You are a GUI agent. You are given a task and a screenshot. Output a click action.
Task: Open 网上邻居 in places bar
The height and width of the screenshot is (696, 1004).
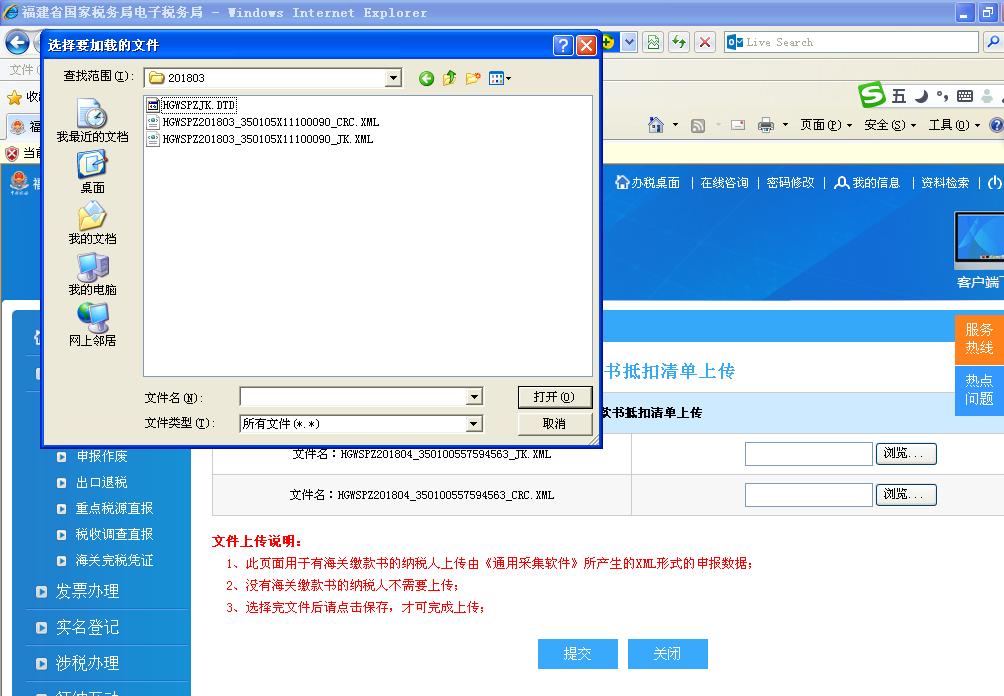(x=92, y=325)
